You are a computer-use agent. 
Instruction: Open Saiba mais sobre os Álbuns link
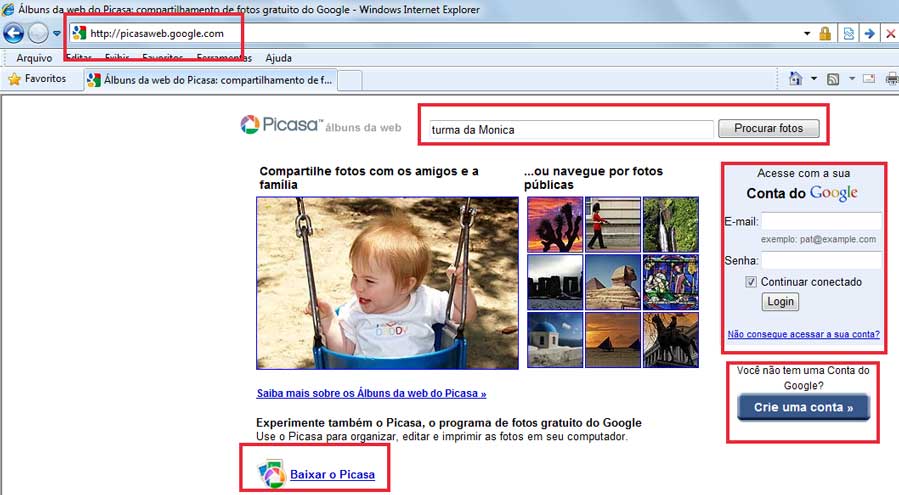click(x=372, y=393)
